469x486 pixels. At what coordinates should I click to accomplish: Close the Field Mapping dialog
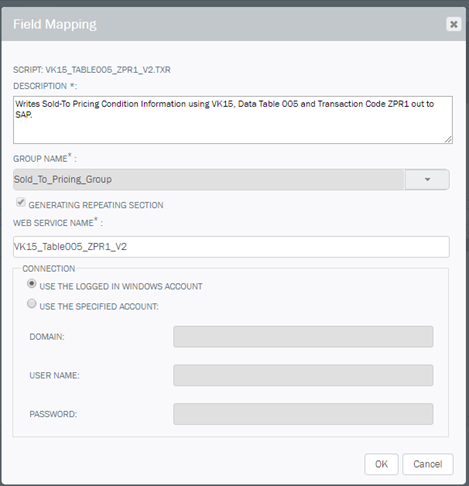(454, 24)
